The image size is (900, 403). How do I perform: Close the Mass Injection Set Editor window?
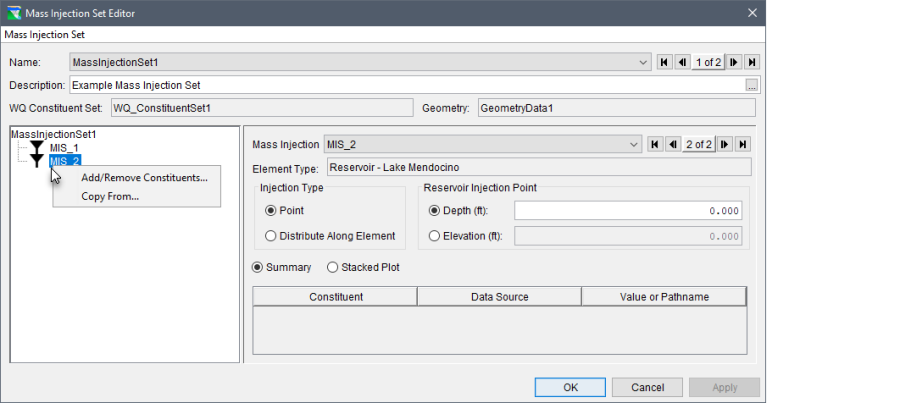tap(752, 13)
